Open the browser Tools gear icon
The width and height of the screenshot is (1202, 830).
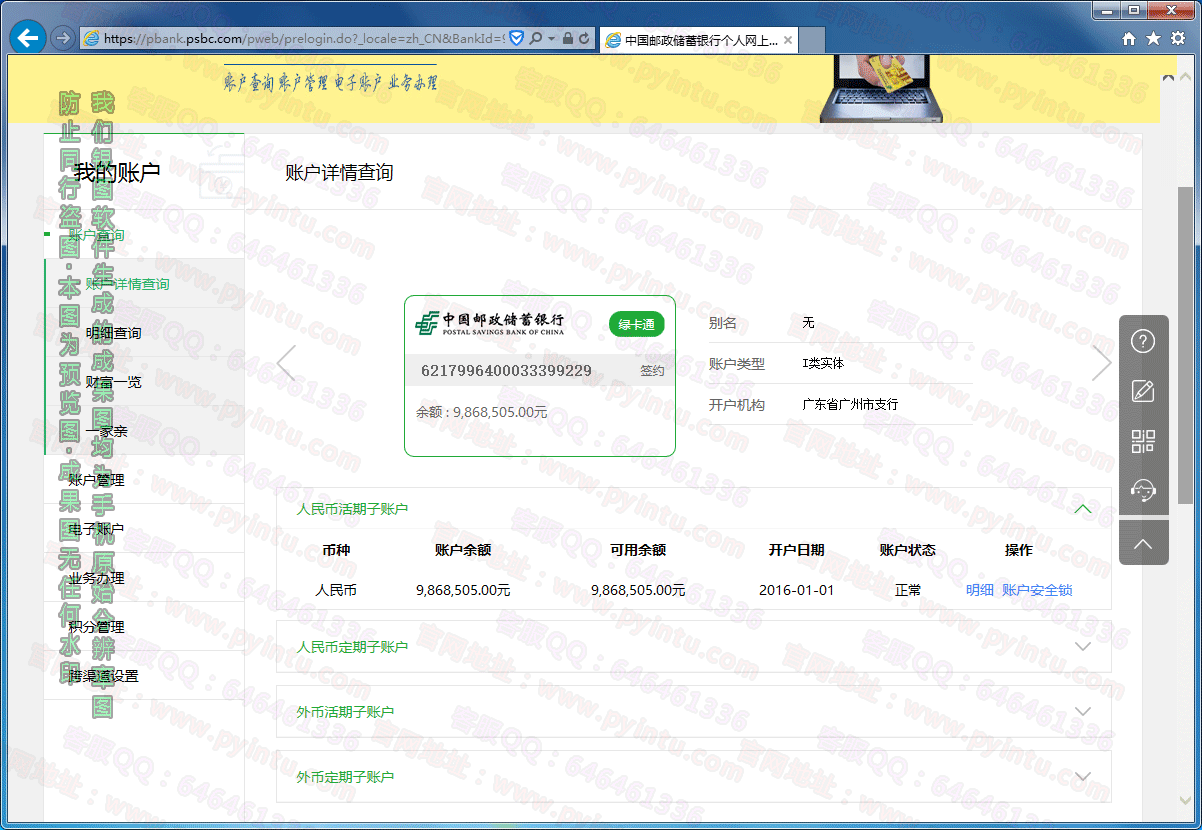coord(1177,39)
